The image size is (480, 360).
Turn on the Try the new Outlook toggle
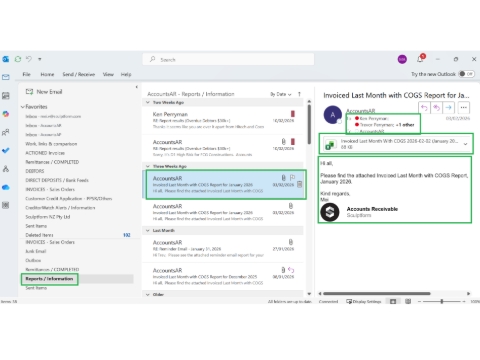click(466, 74)
